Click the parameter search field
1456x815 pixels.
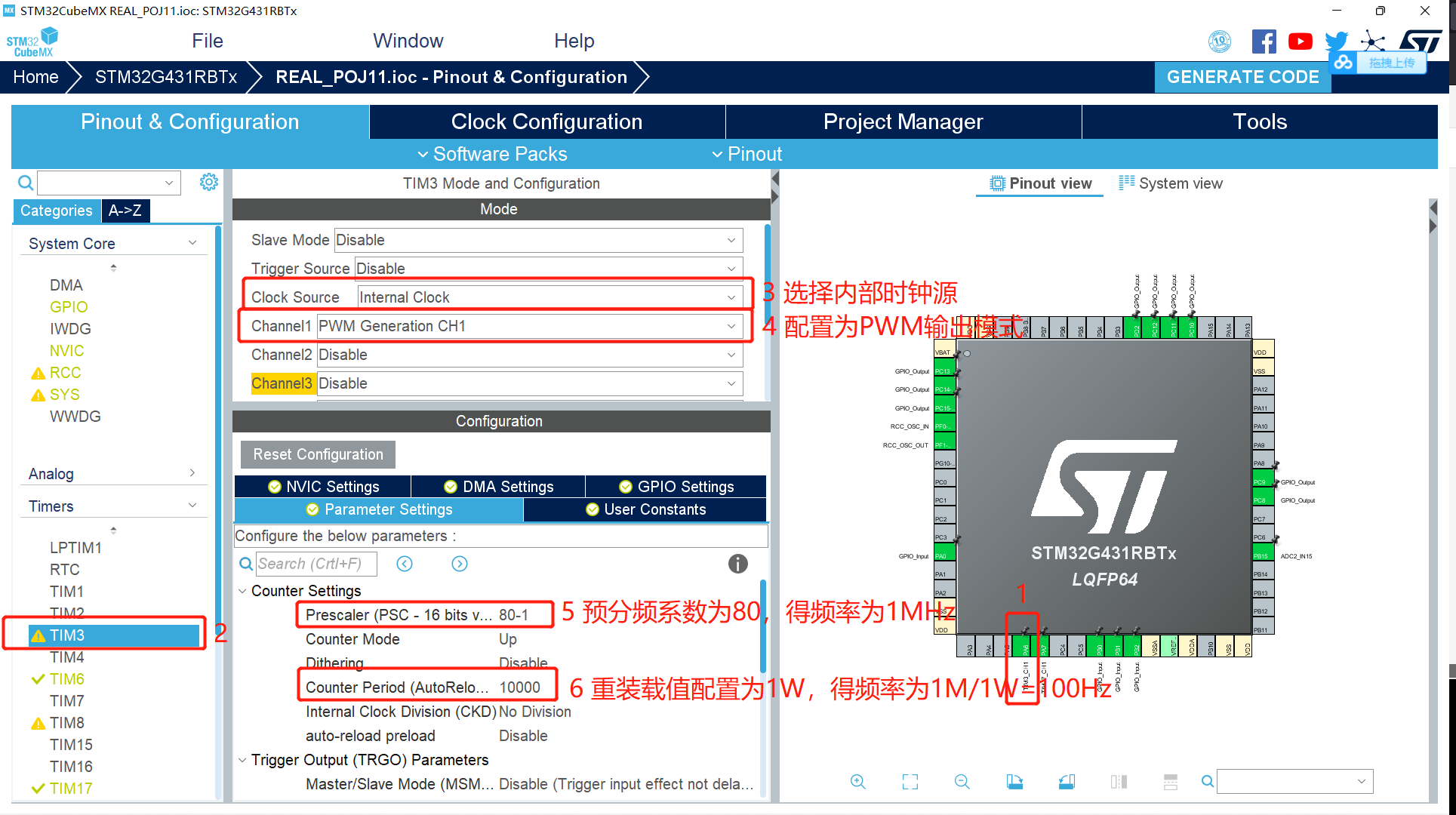pos(316,564)
